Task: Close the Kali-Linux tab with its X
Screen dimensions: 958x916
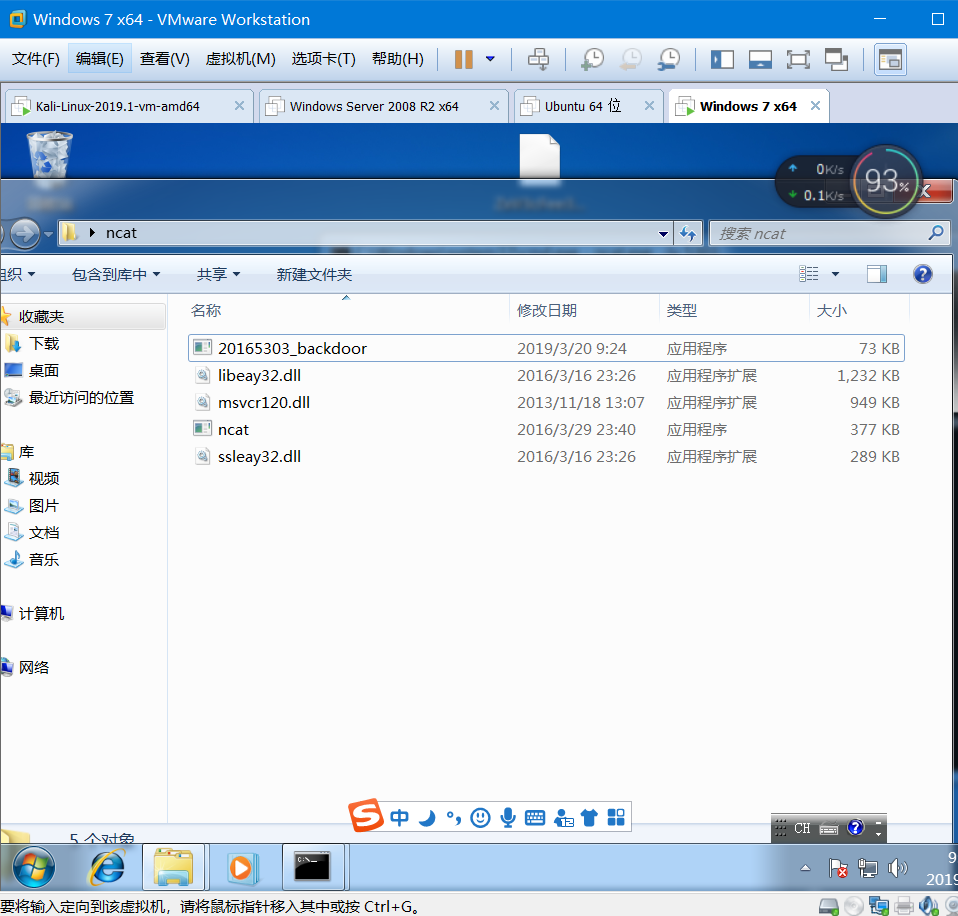Action: coord(240,106)
